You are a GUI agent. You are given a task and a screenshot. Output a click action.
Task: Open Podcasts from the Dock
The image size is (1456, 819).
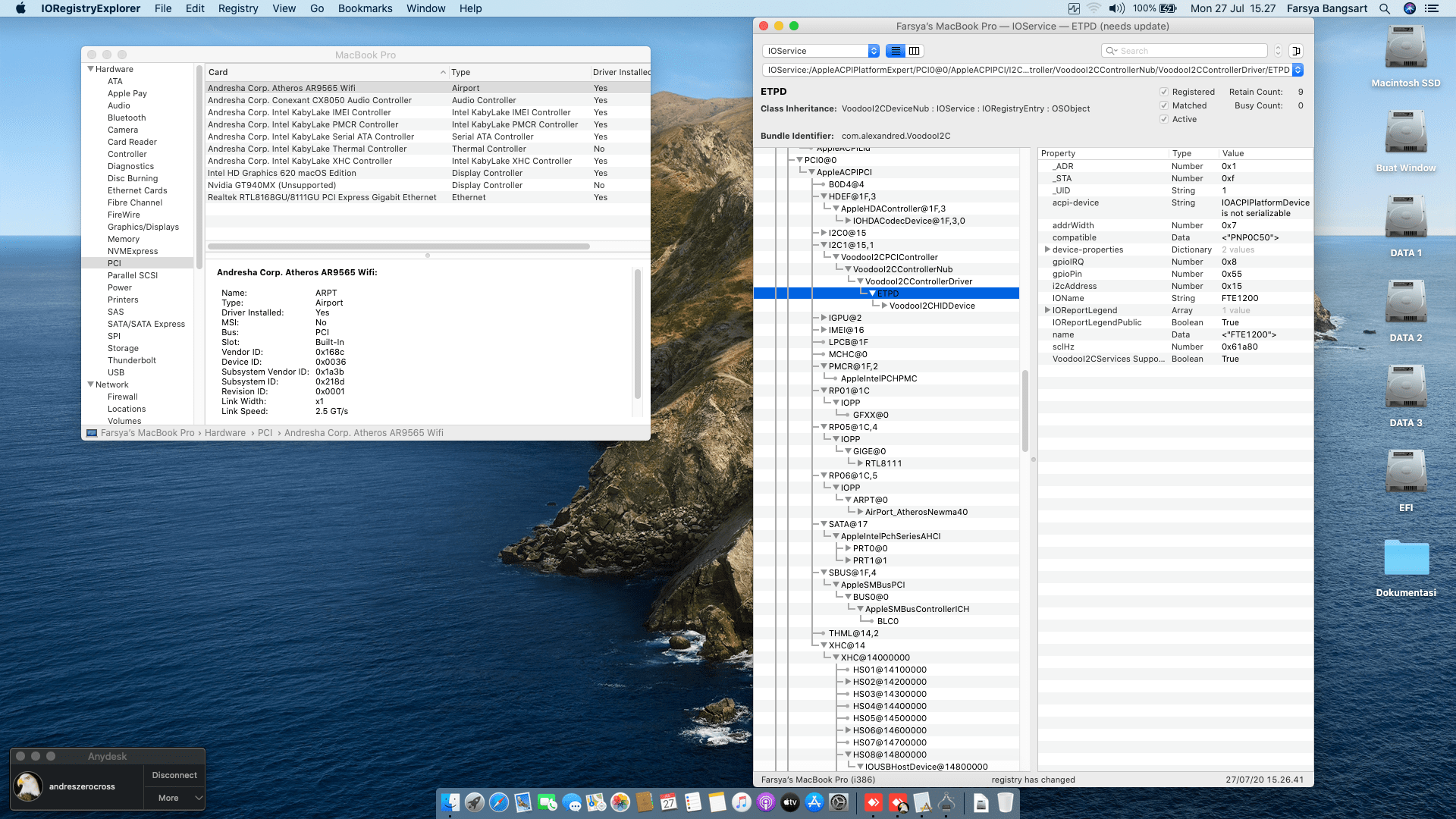point(766,802)
